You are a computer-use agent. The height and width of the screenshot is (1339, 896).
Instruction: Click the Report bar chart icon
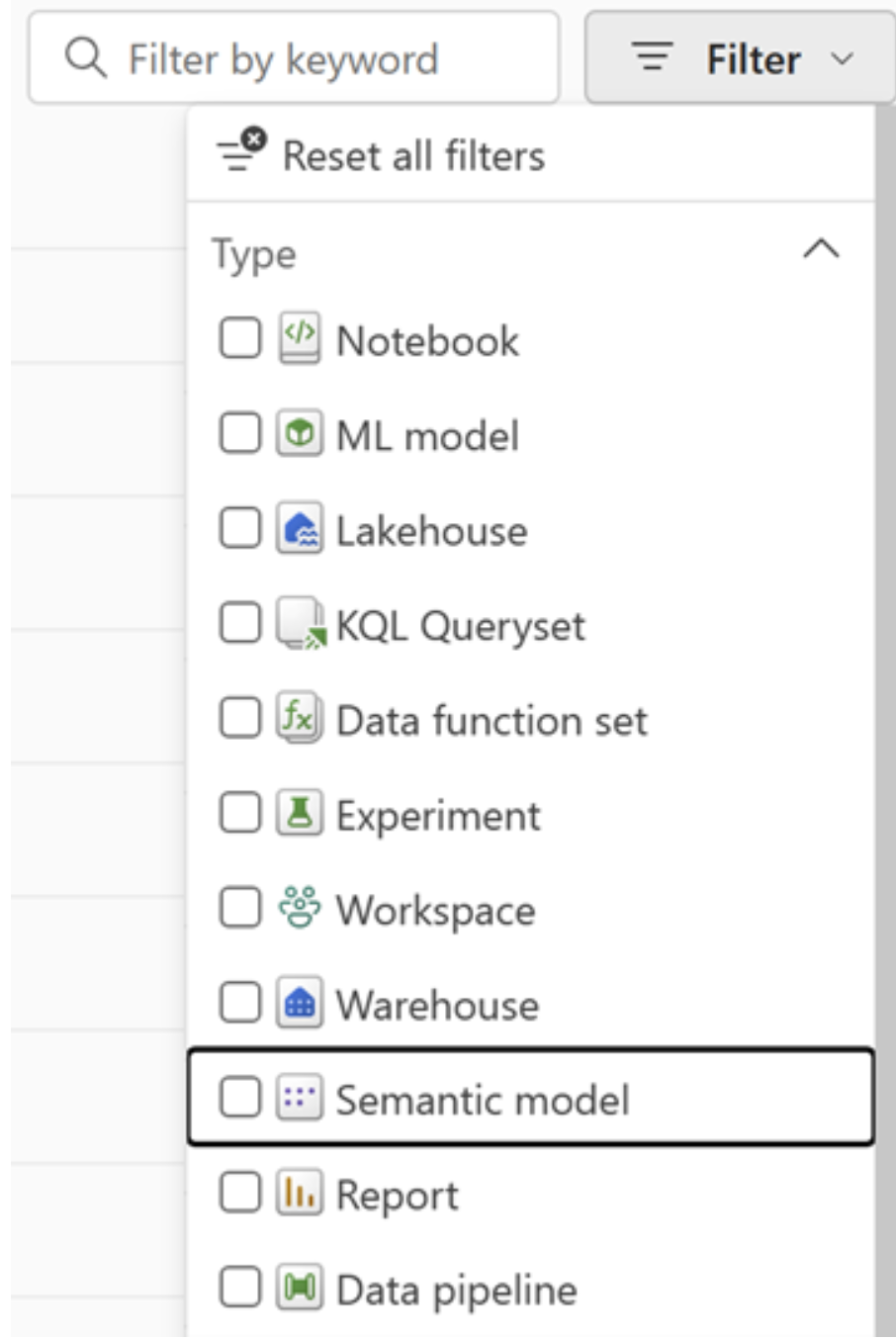coord(299,1194)
